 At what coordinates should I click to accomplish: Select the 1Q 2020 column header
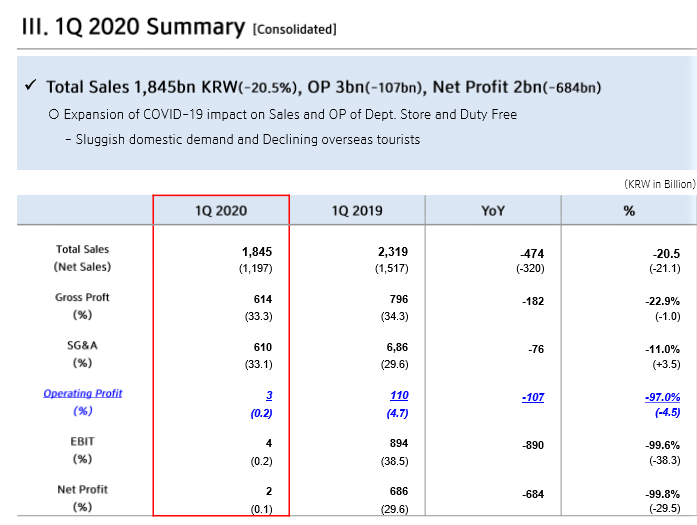(x=221, y=211)
